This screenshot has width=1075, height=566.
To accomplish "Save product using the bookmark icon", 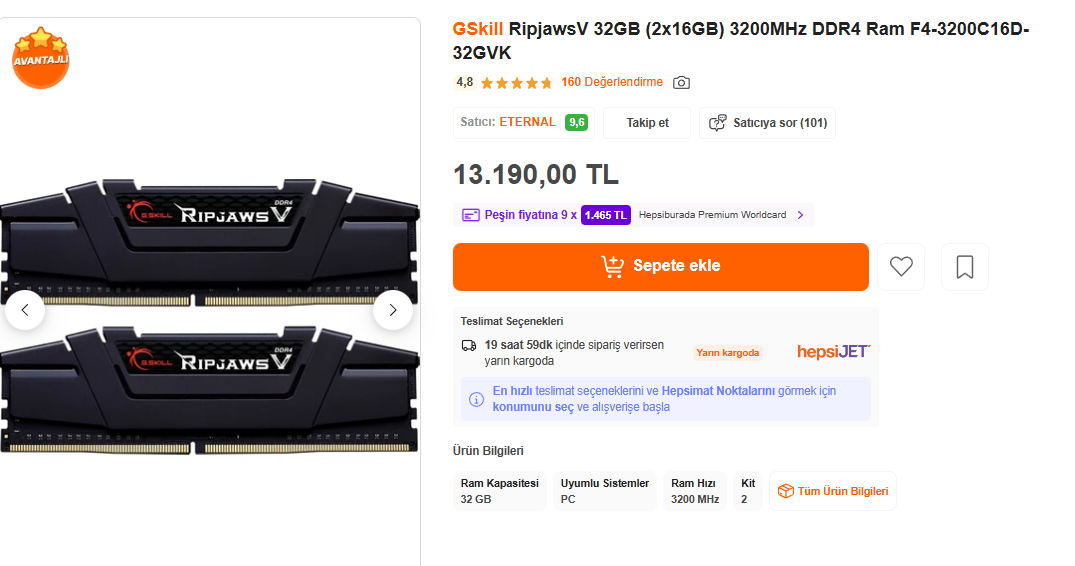I will [965, 267].
